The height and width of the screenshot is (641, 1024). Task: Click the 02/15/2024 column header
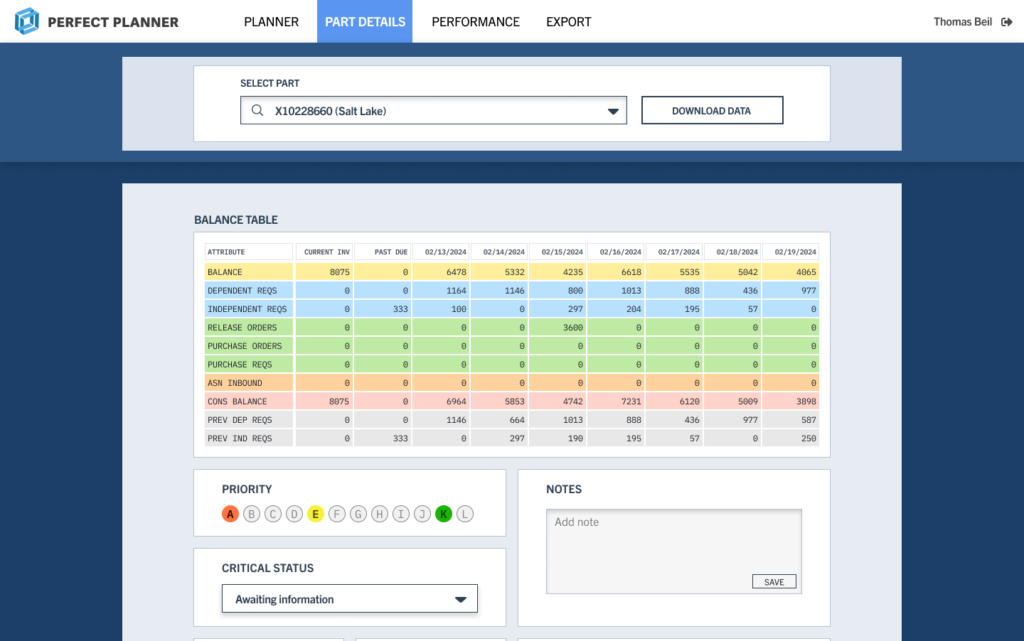(557, 252)
